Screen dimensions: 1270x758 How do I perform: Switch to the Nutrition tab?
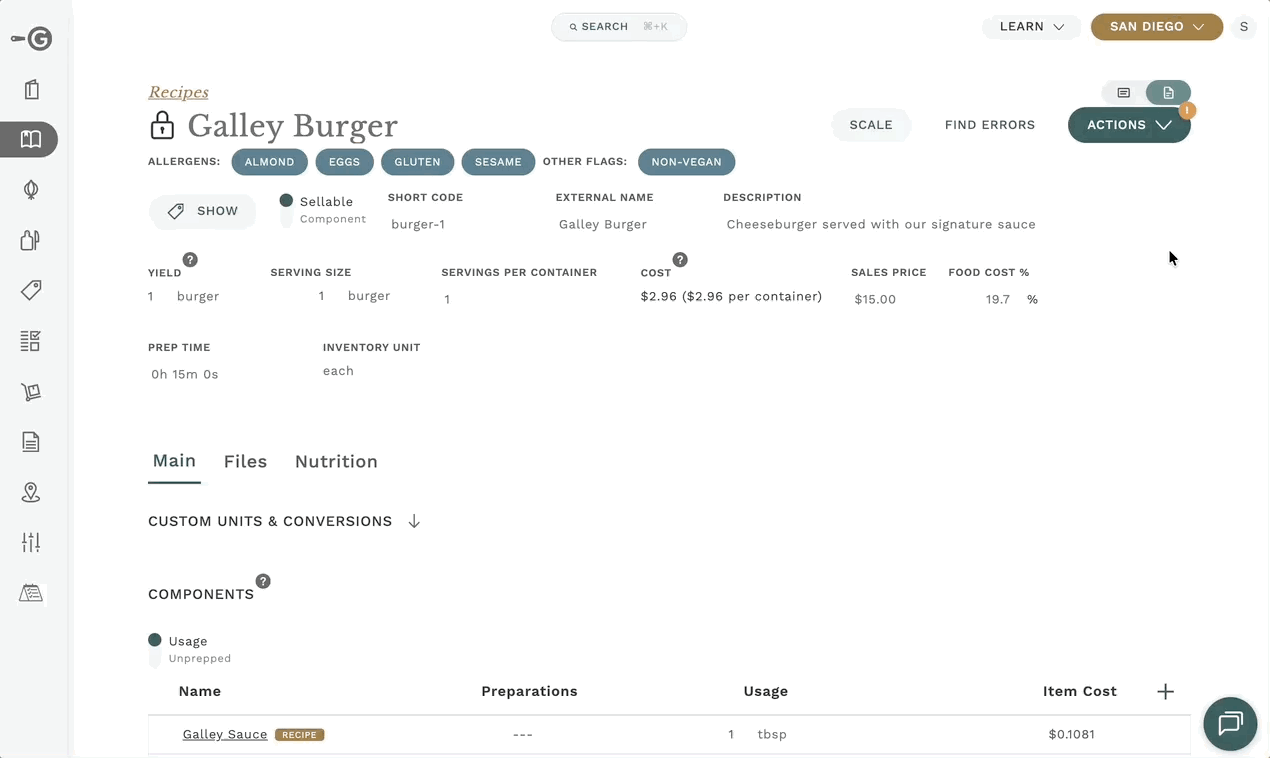(x=336, y=462)
